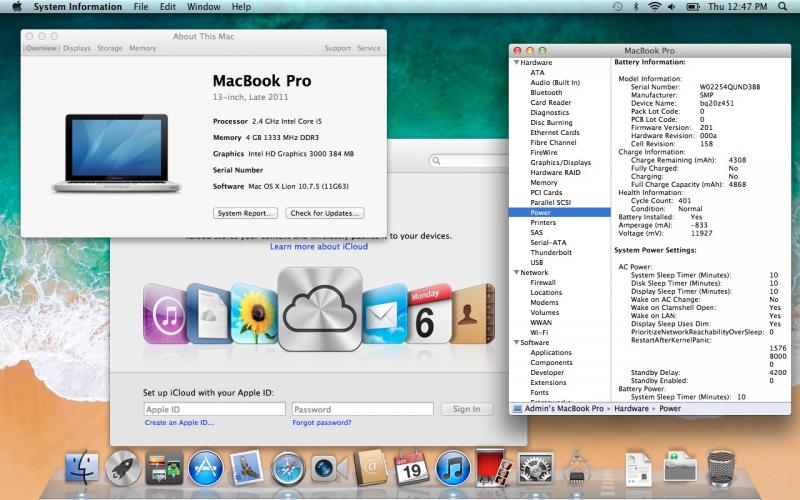Click the volume speaker menu bar icon

tap(672, 7)
